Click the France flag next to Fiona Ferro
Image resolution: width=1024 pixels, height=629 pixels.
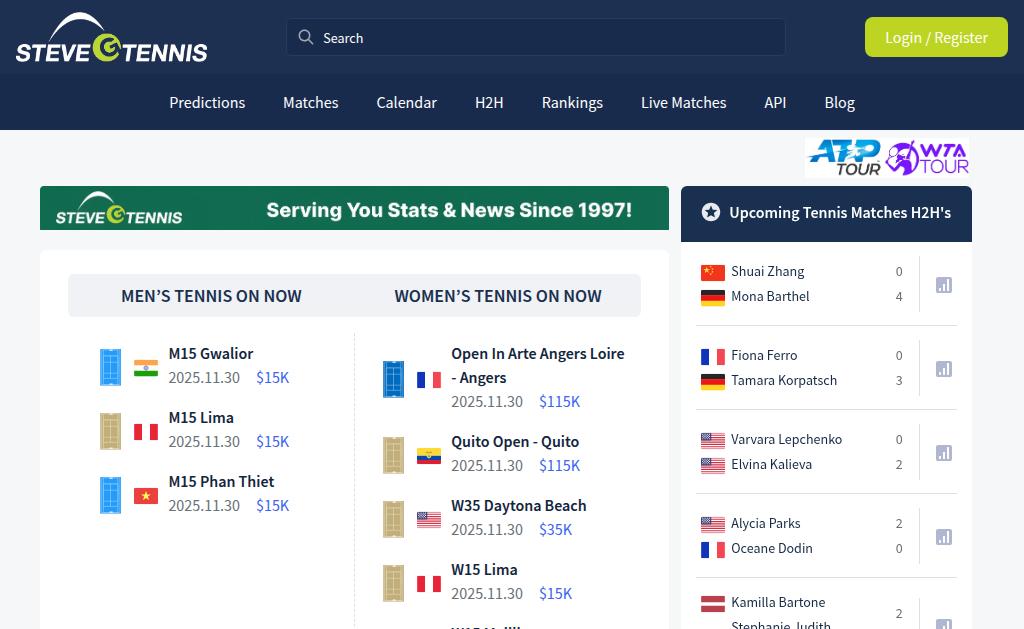(x=712, y=357)
